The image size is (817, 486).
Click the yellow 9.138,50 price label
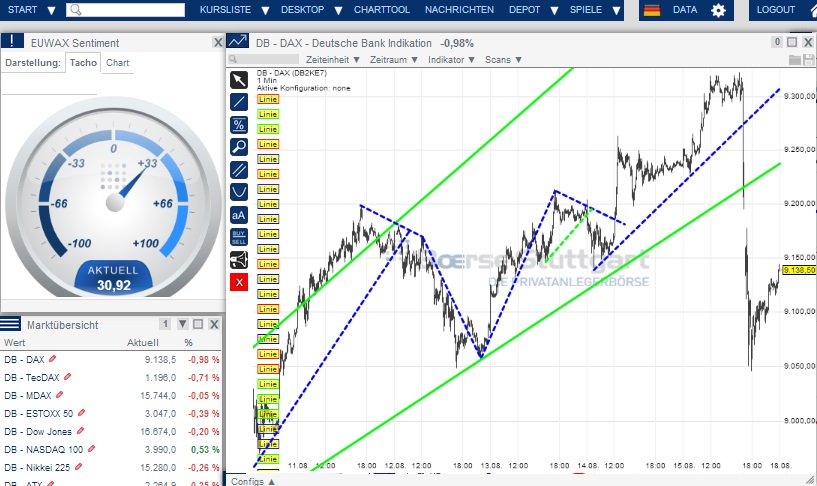(x=799, y=270)
